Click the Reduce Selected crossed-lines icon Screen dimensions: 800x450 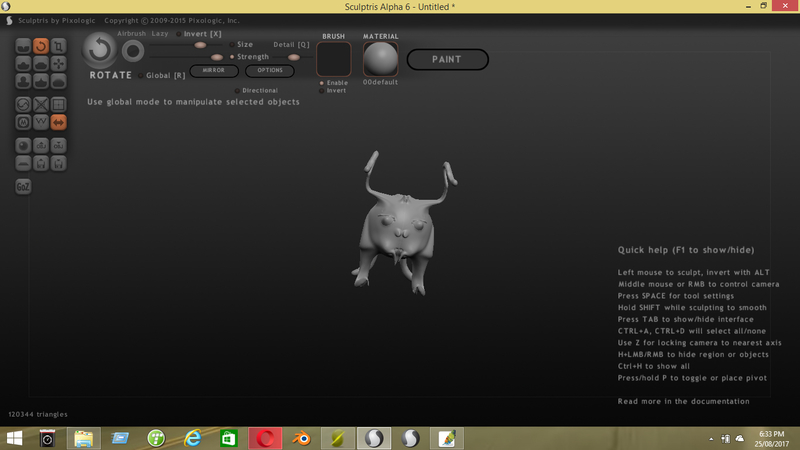(41, 105)
